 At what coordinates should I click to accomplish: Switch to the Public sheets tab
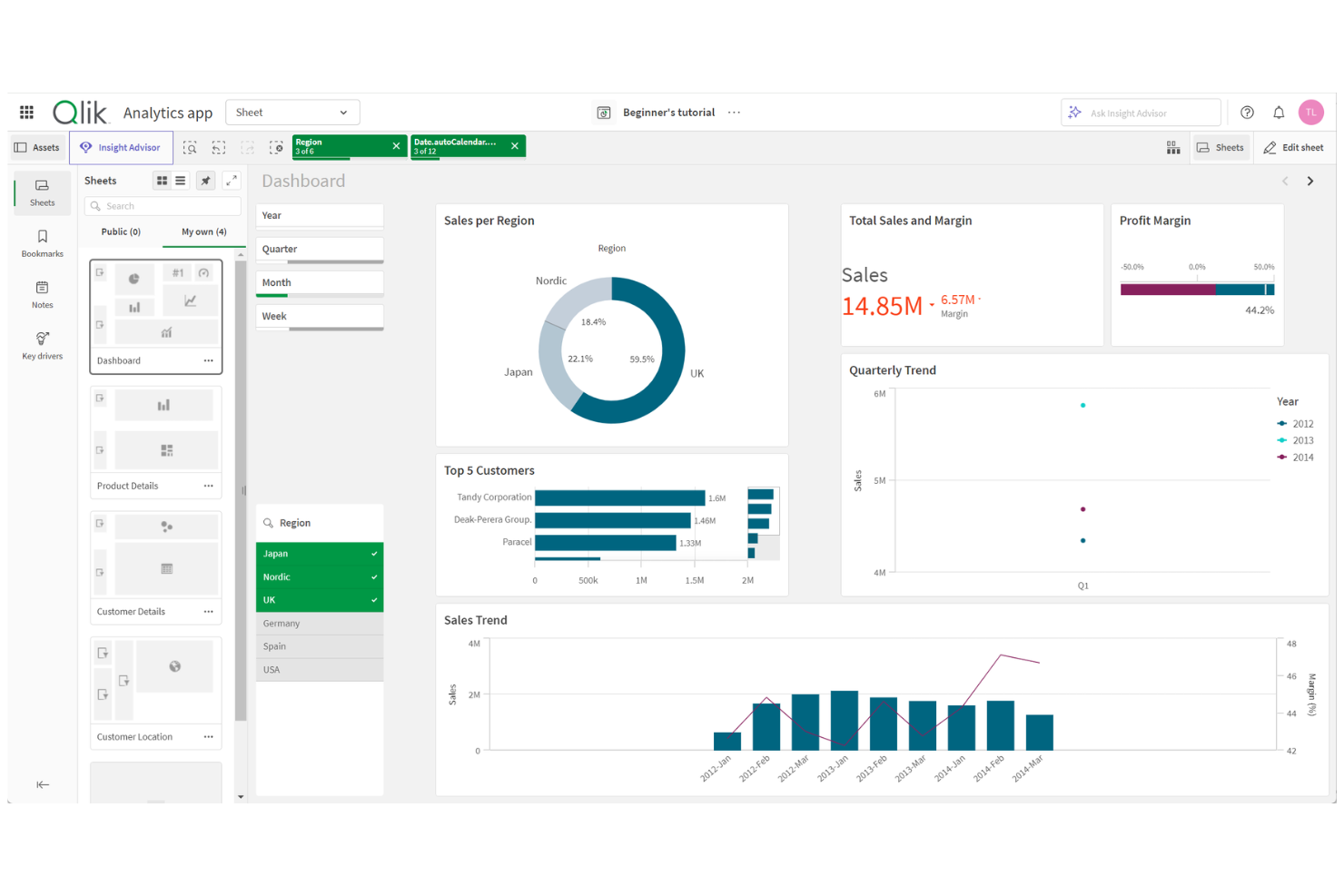coord(119,231)
